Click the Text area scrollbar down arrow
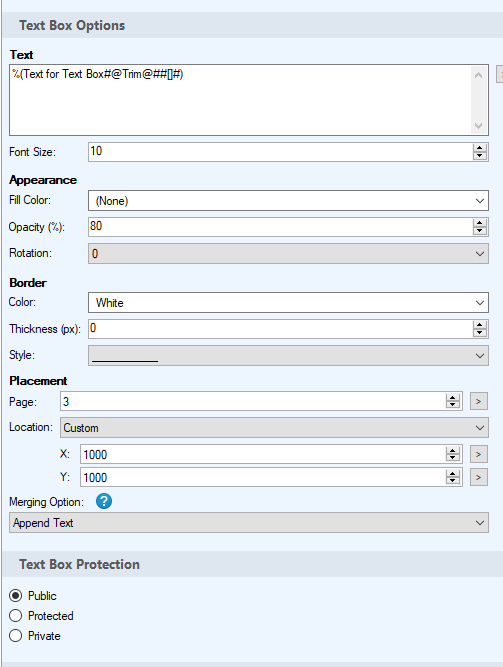The image size is (503, 667). coord(478,126)
